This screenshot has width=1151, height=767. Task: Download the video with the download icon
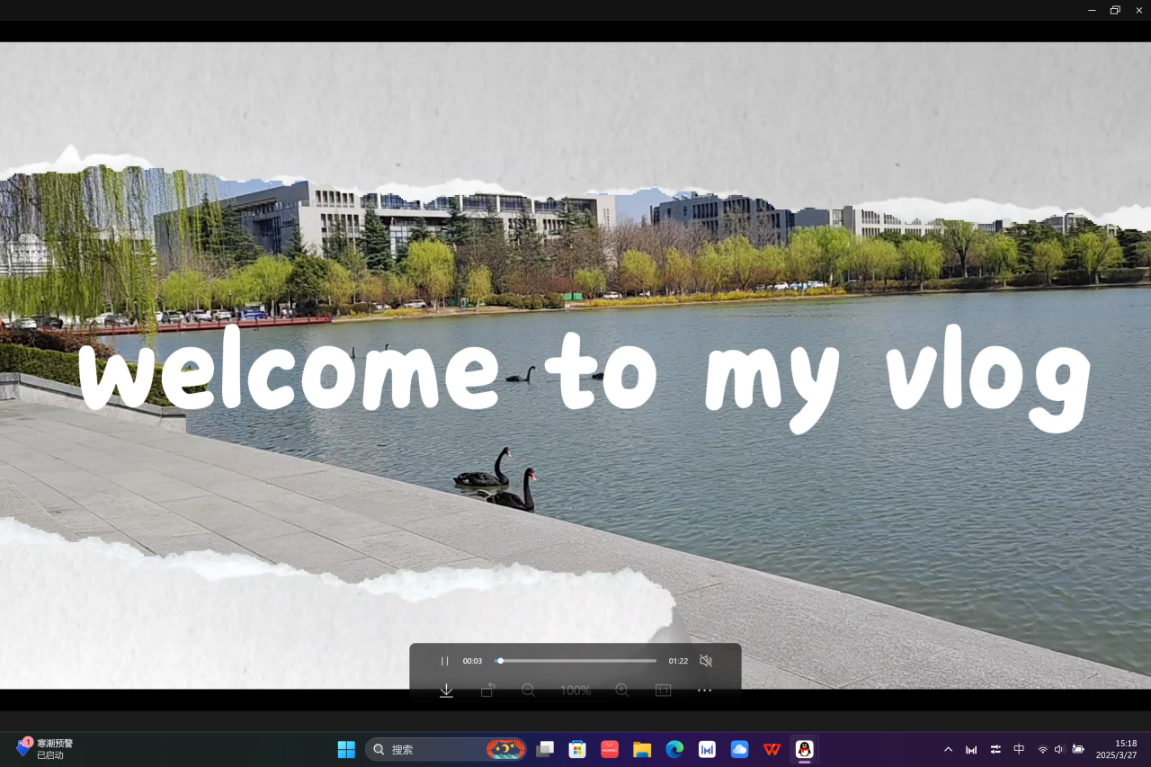(446, 690)
